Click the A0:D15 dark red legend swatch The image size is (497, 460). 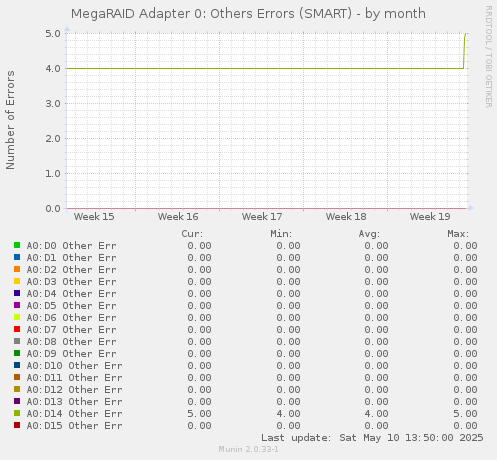pos(17,425)
